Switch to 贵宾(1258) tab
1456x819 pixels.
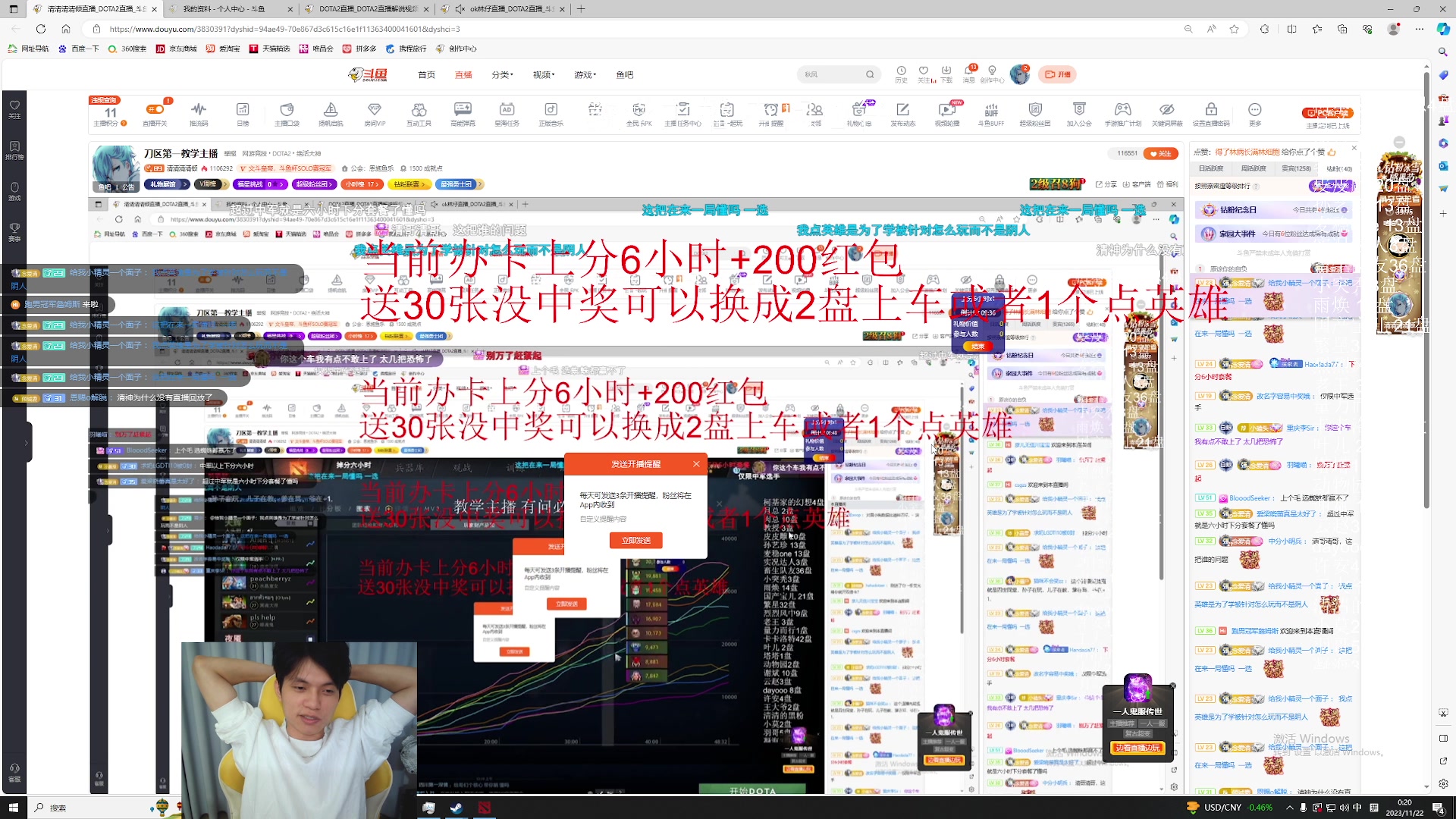click(1296, 168)
